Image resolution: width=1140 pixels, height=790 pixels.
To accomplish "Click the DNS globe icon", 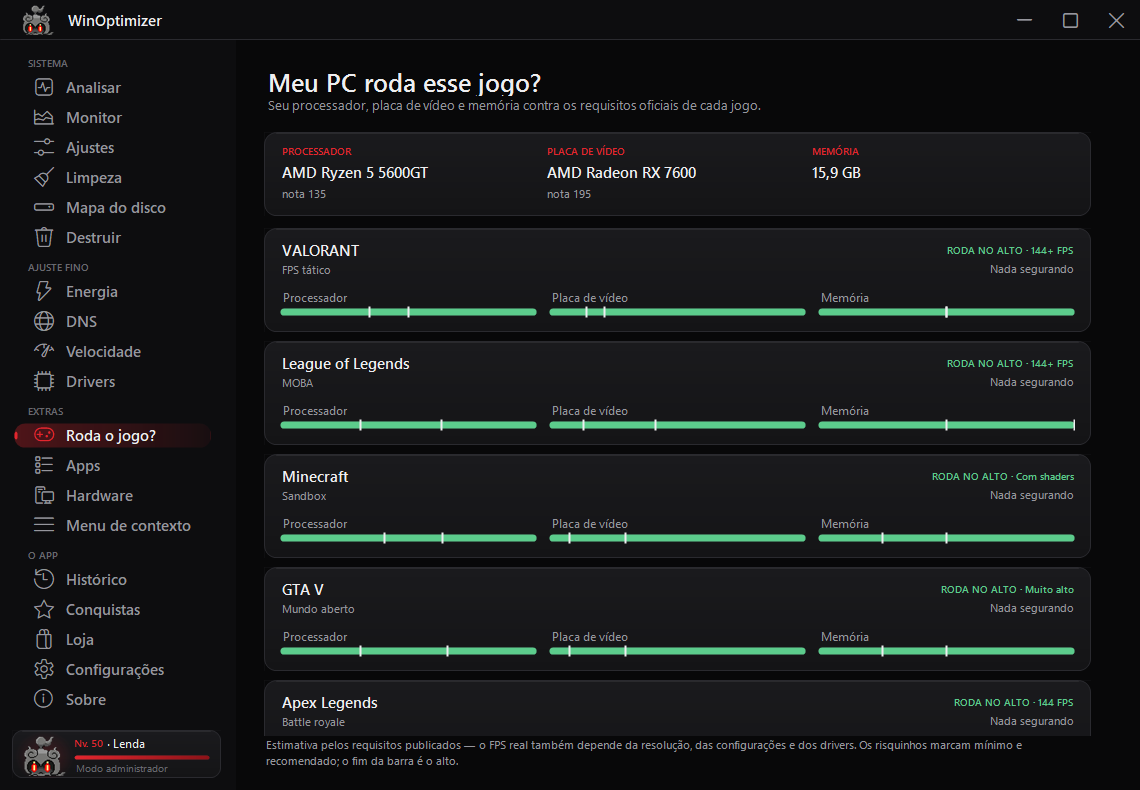I will (x=44, y=321).
